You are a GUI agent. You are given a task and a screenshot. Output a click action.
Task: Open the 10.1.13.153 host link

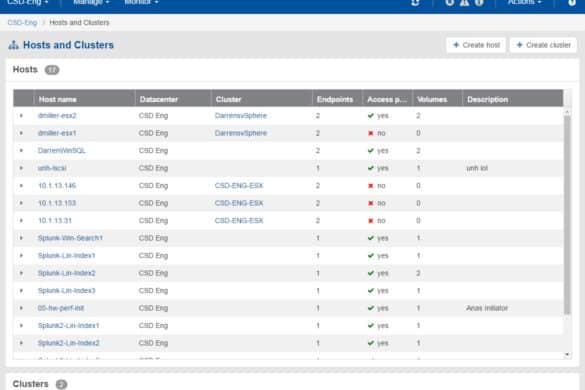[x=57, y=203]
